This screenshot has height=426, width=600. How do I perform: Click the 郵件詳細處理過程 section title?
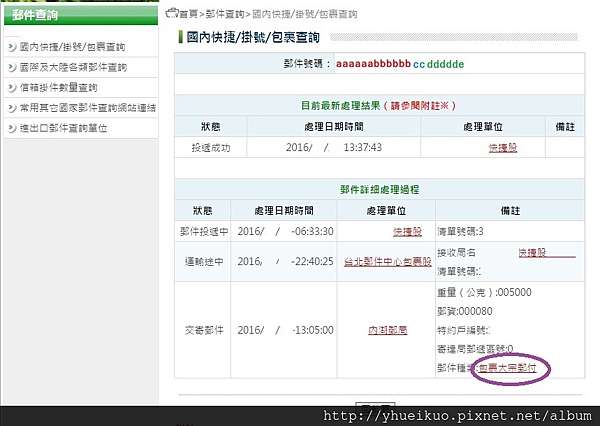click(380, 189)
